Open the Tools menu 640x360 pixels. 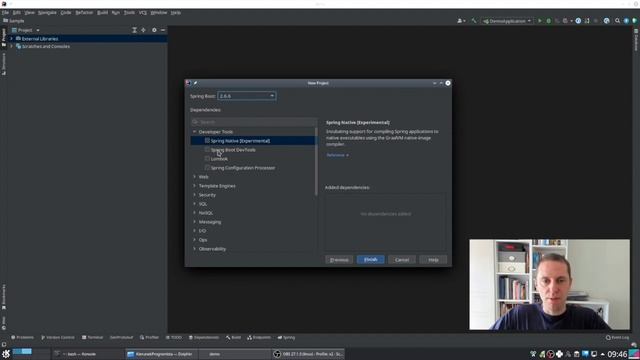click(129, 13)
